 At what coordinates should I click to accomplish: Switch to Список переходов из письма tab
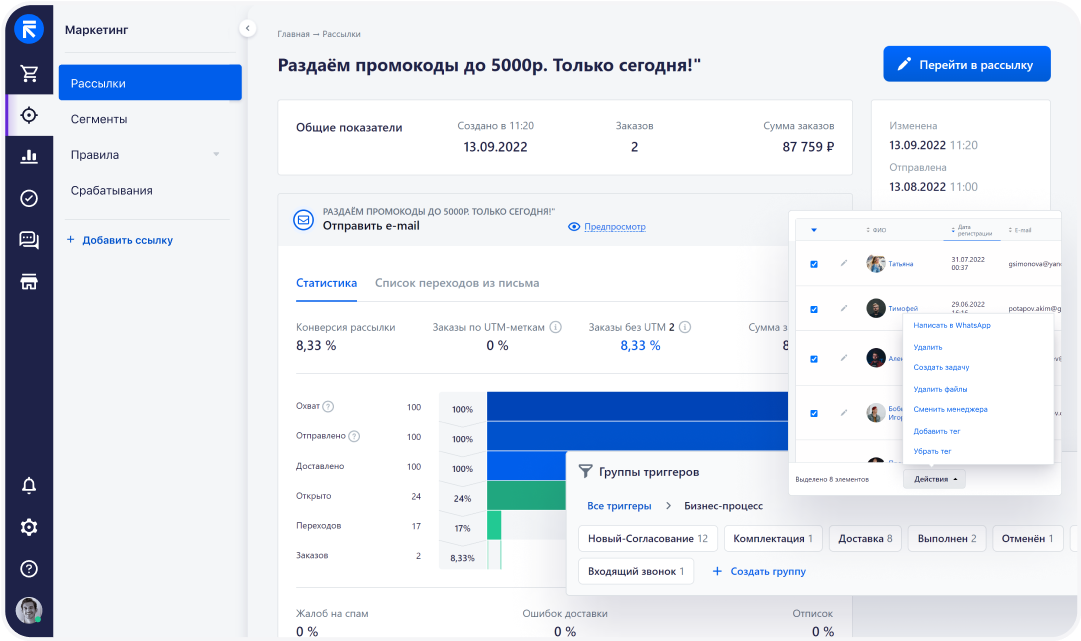point(457,283)
